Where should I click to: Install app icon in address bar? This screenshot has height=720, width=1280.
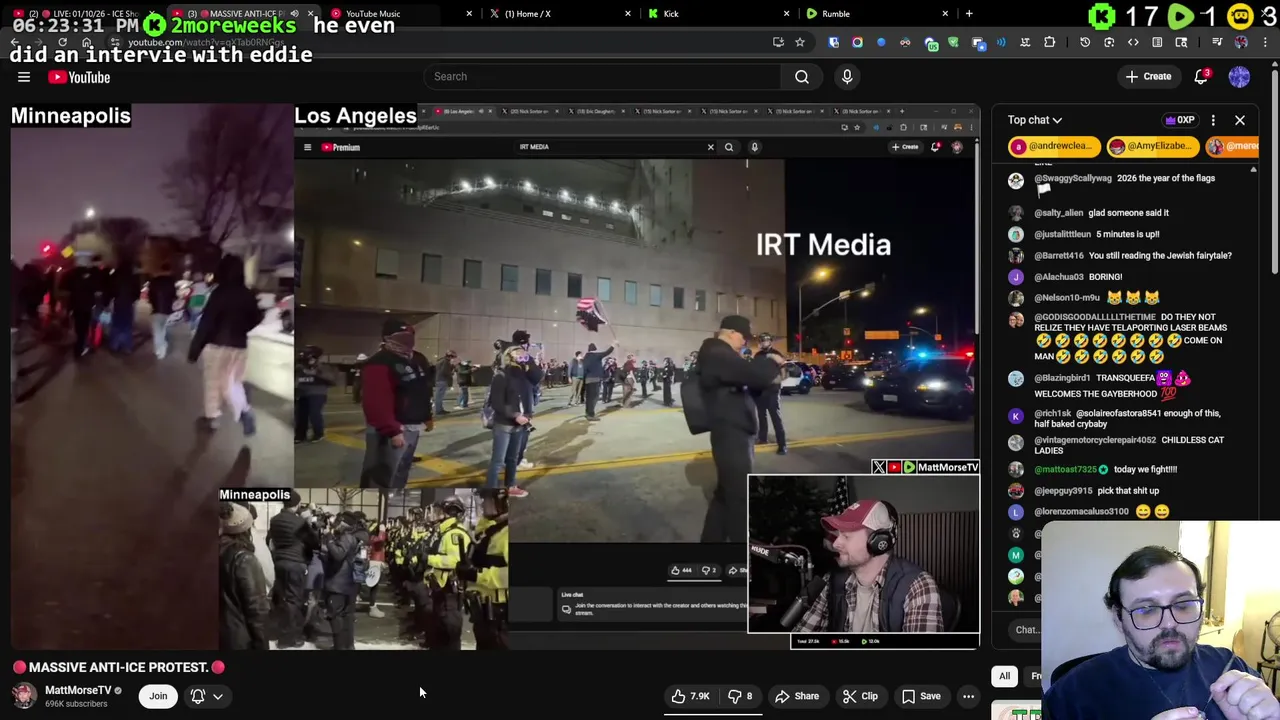point(777,42)
